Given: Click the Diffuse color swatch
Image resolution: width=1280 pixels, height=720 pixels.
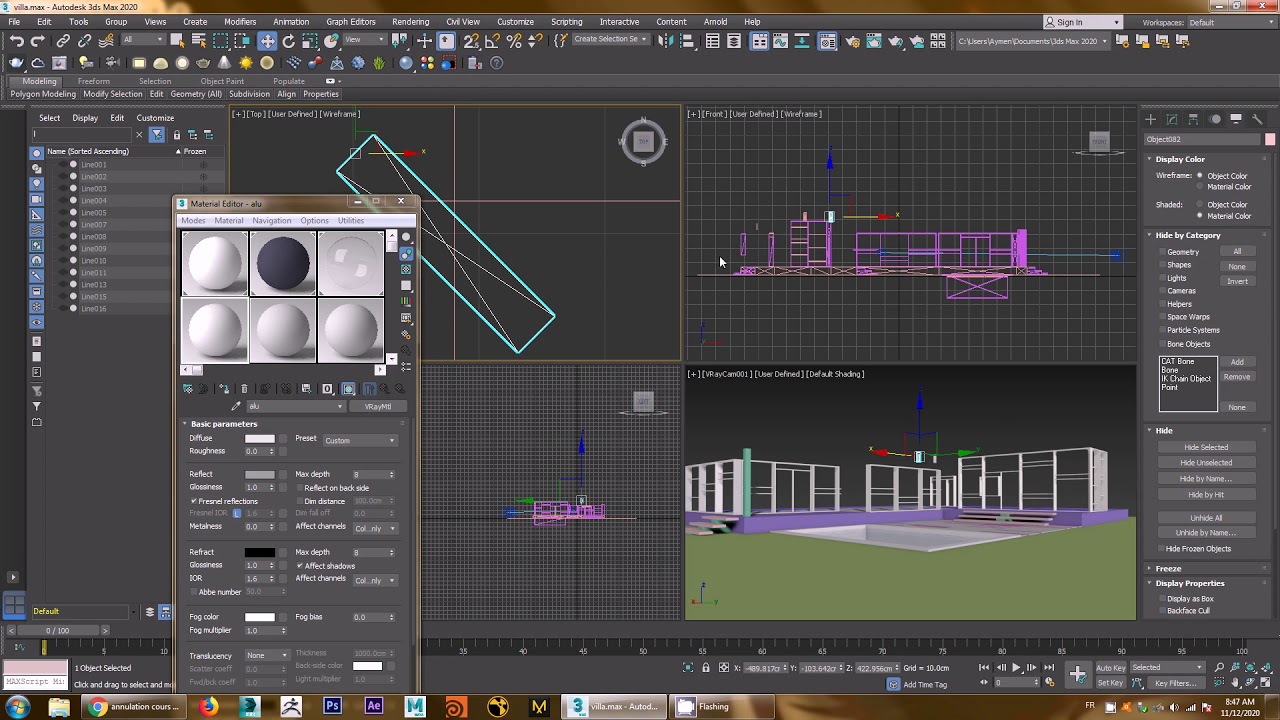Looking at the screenshot, I should coord(259,439).
